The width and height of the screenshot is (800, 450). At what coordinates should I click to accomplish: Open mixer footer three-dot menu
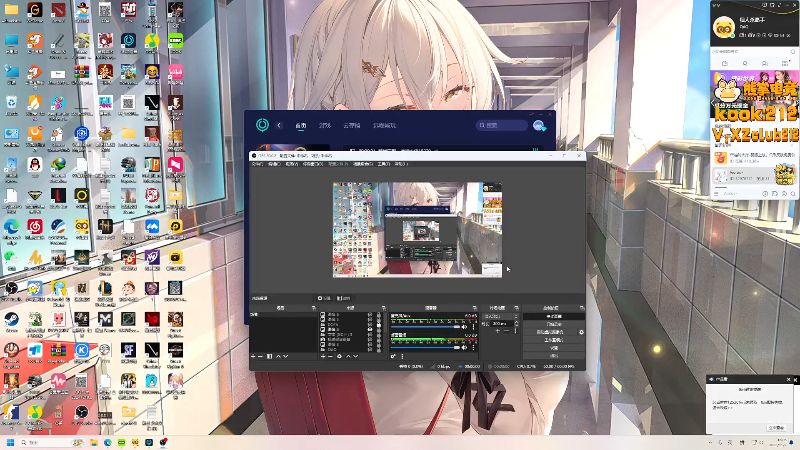(402, 356)
